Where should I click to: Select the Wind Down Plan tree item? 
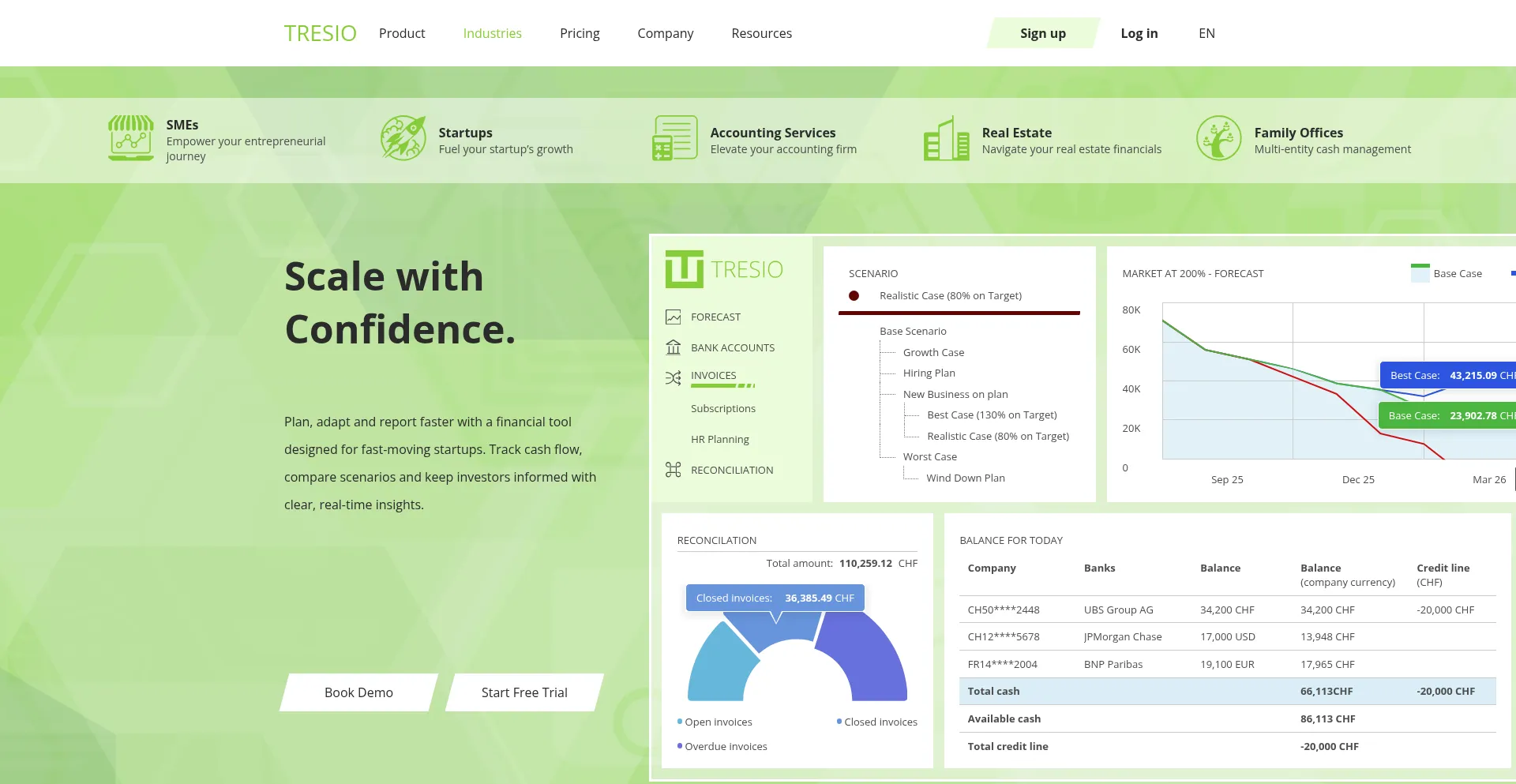click(966, 478)
